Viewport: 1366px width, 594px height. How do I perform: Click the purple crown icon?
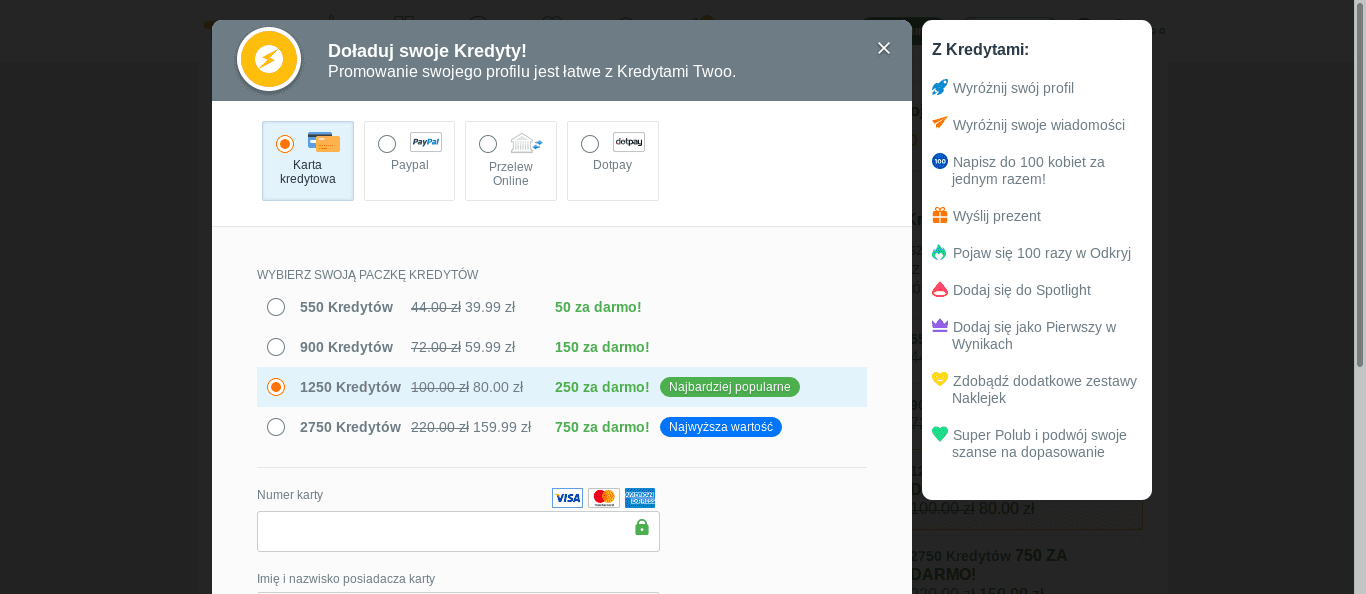point(940,325)
